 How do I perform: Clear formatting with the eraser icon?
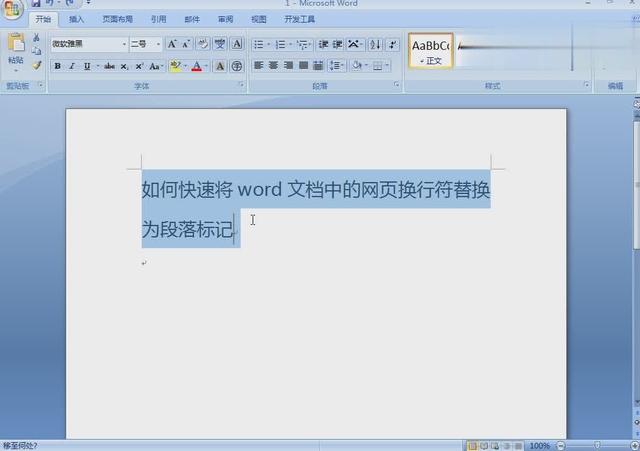point(203,44)
